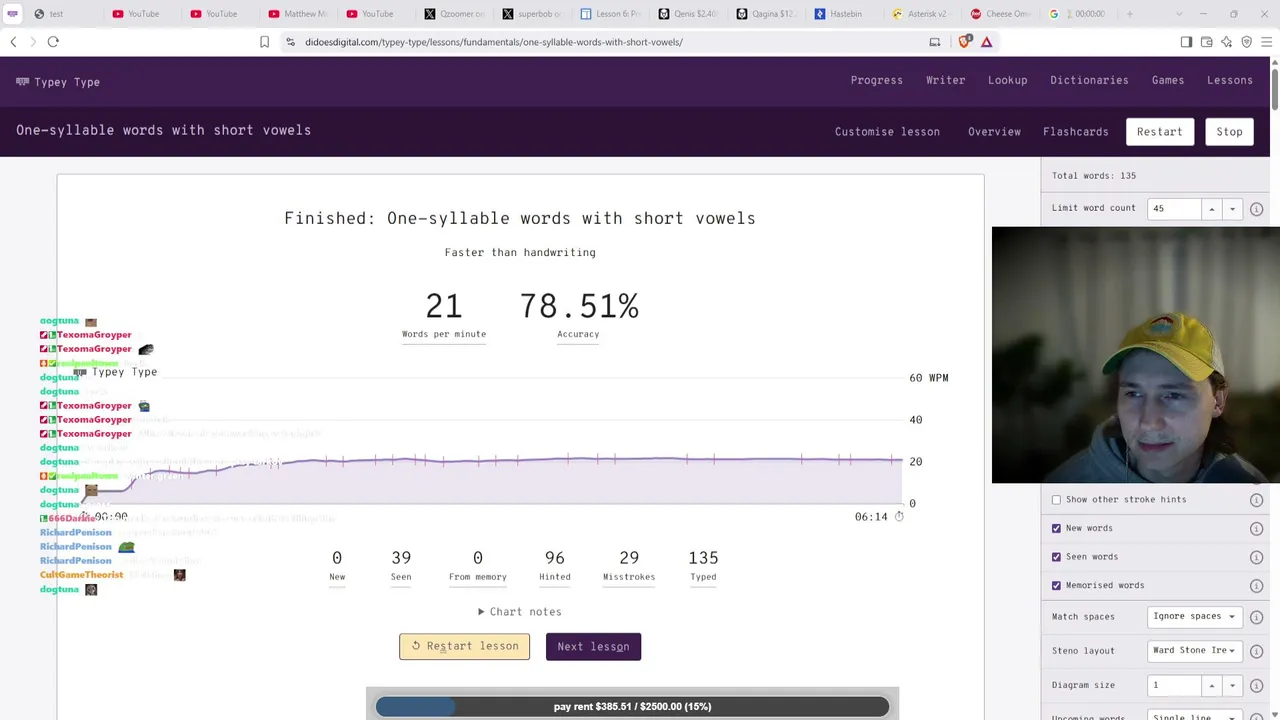
Task: Go back using the browser back arrow
Action: [13, 42]
